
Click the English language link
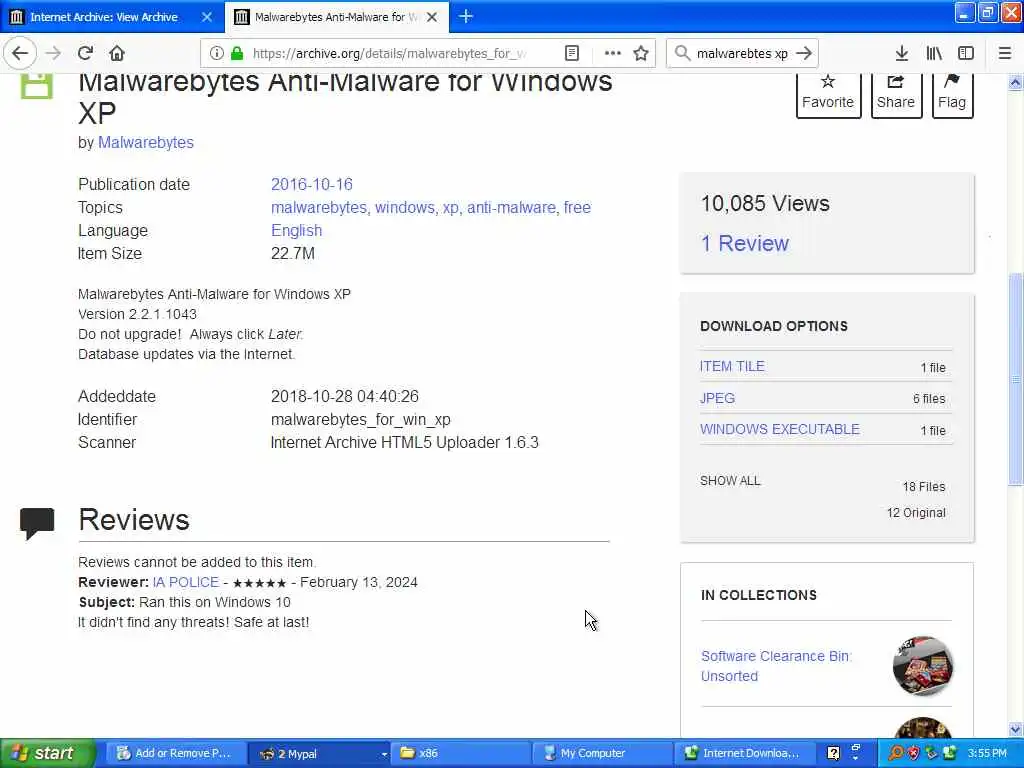296,231
